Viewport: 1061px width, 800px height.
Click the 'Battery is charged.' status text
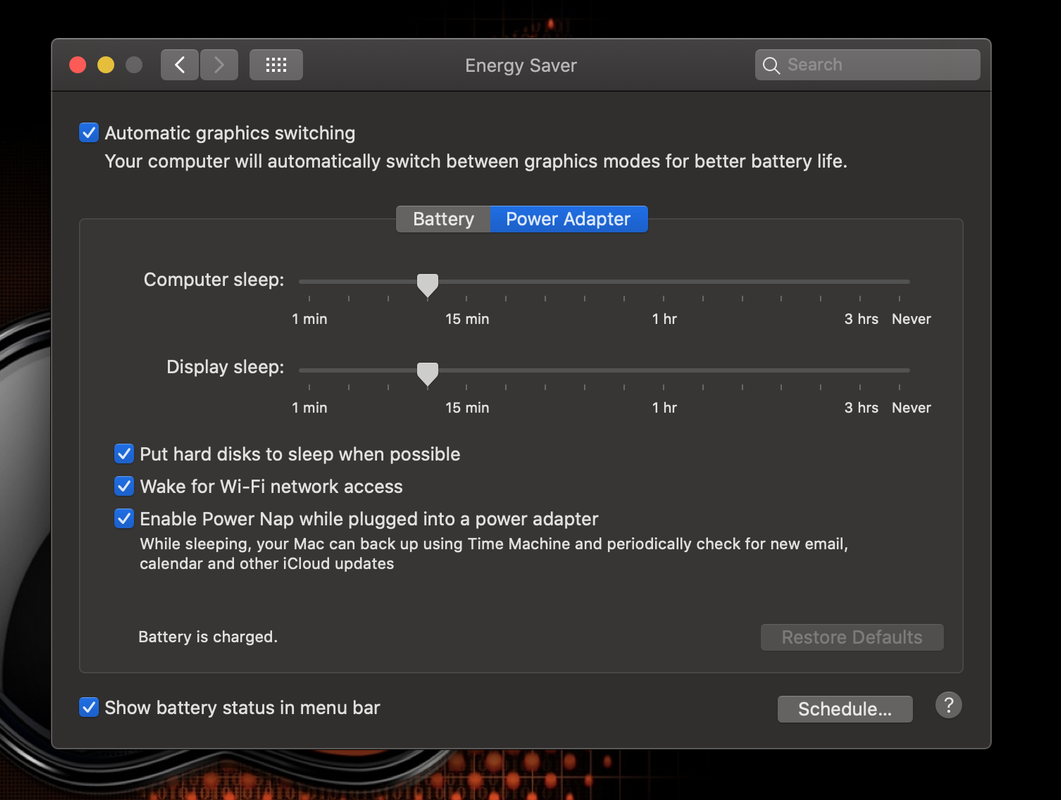point(208,637)
